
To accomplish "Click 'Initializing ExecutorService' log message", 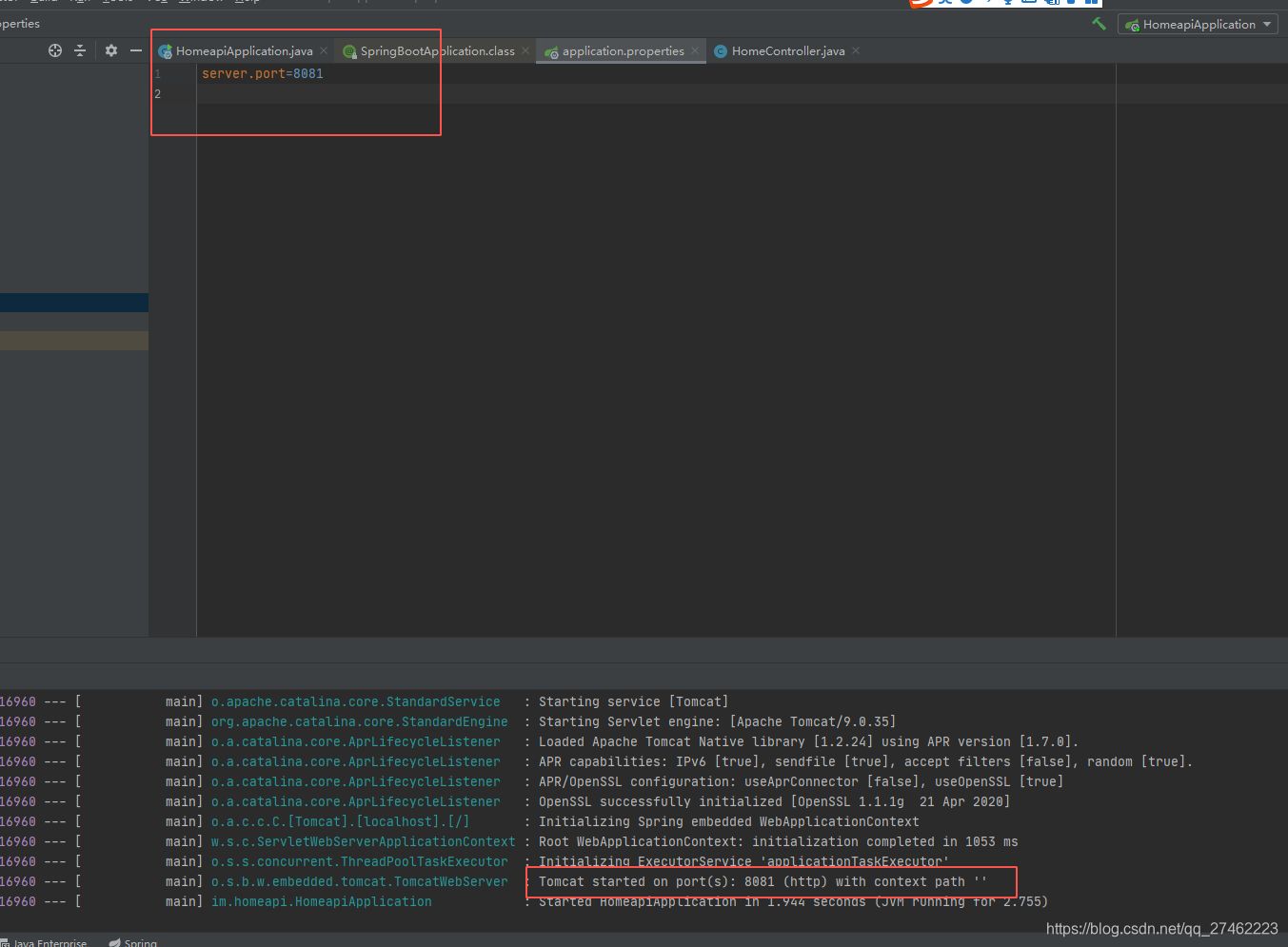I will coord(743,862).
